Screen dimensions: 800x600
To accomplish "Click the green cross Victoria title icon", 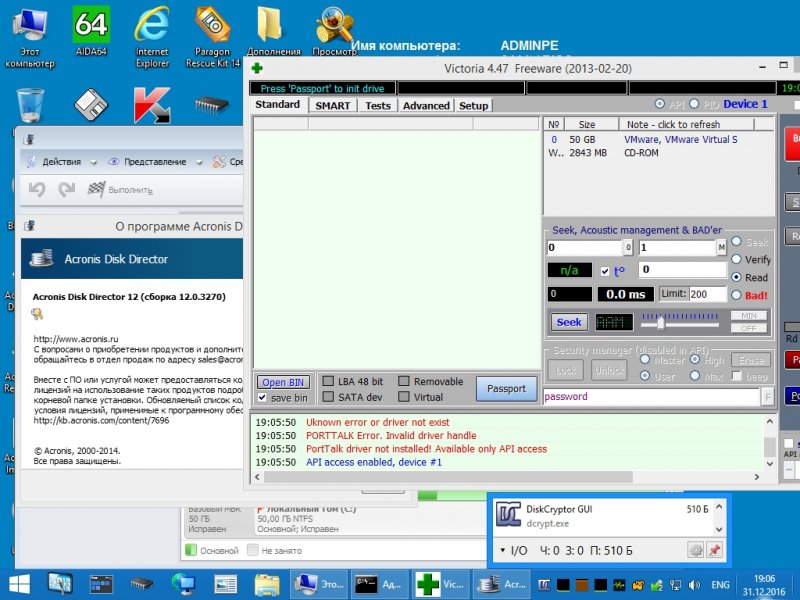I will pyautogui.click(x=257, y=68).
